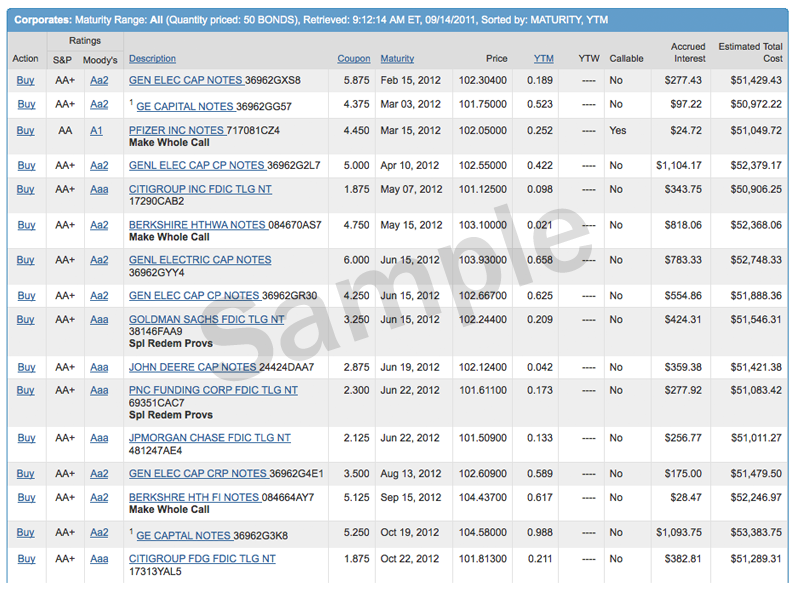
Task: View Moody's Aaa rating for JPMorgan Chase row
Action: 99,438
